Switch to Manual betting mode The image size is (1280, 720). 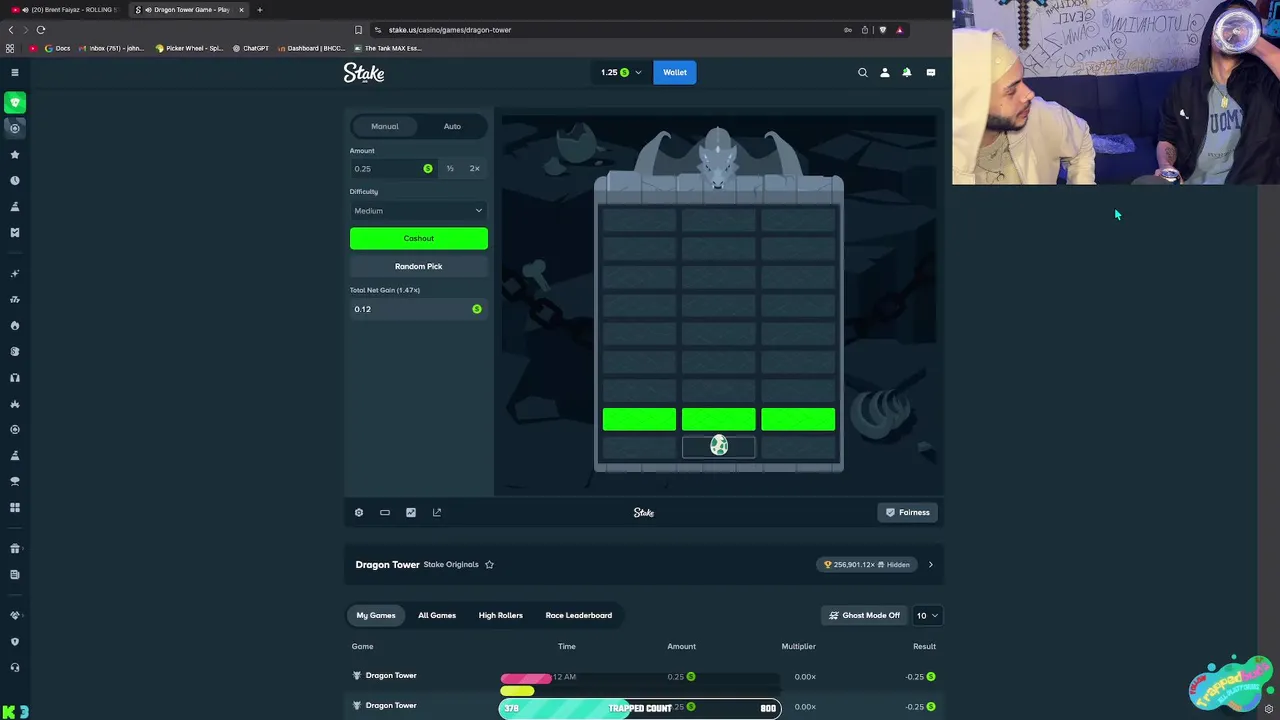click(x=385, y=127)
